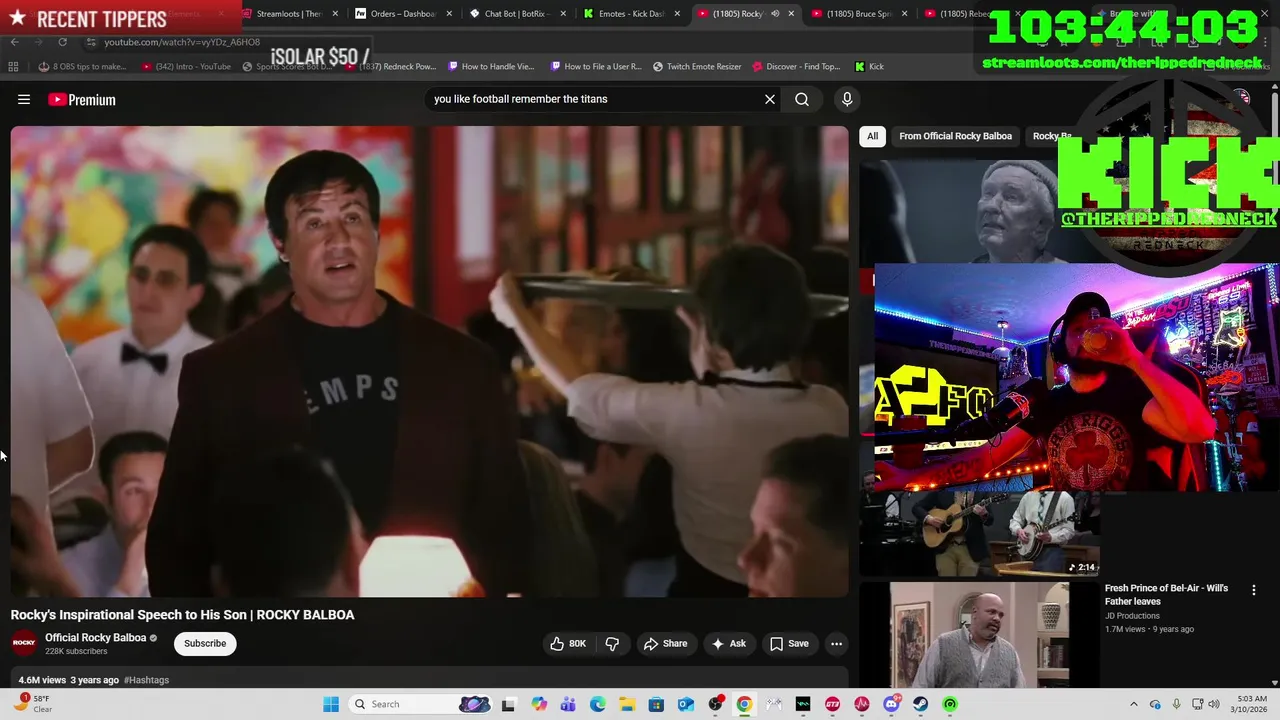
Task: Click the Windows taskbar Search box
Action: click(x=418, y=704)
